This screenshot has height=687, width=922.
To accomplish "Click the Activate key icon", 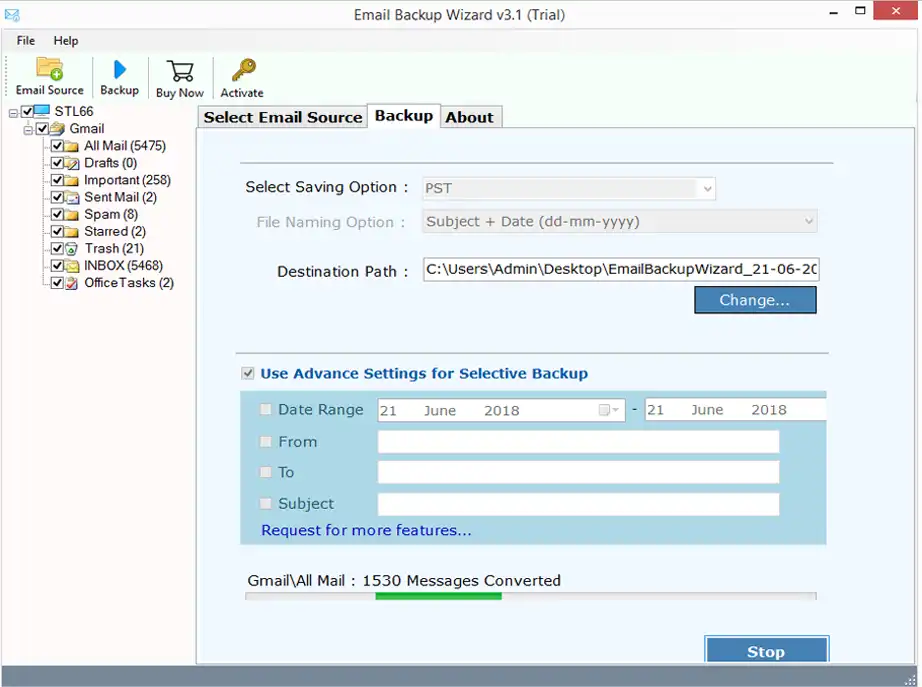I will tap(243, 69).
